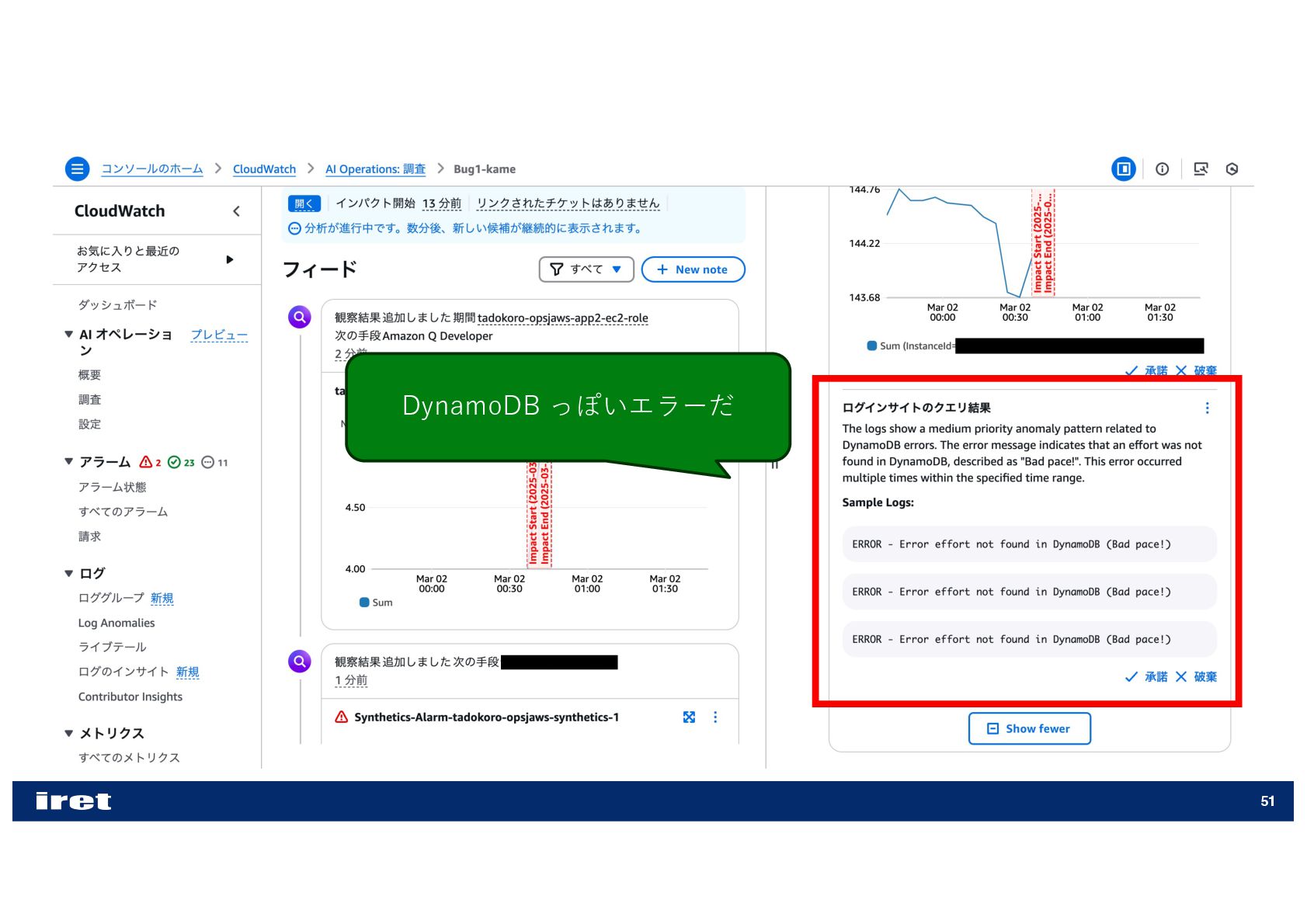Viewport: 1307px width, 924px height.
Task: Click the Show fewer button
Action: click(x=1029, y=728)
